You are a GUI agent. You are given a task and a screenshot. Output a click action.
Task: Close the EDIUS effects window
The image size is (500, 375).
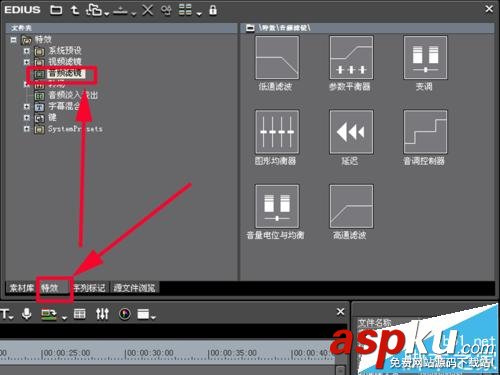489,9
